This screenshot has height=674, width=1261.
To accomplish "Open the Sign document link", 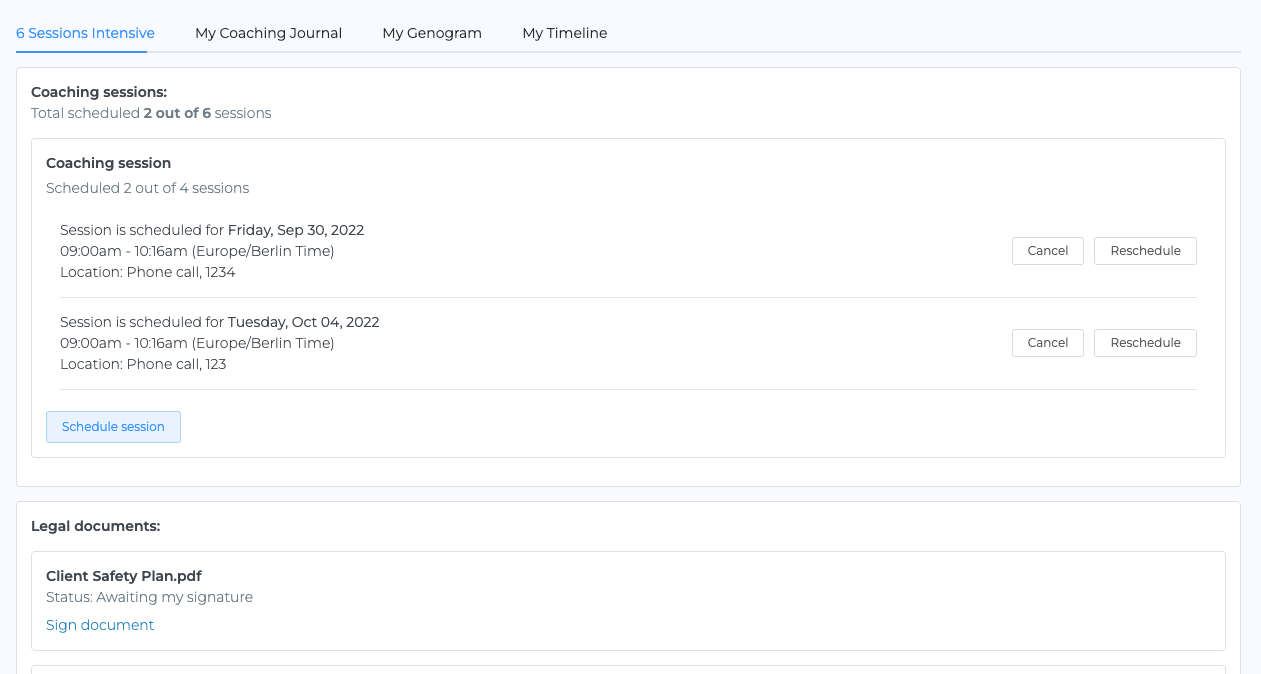I will tap(100, 625).
